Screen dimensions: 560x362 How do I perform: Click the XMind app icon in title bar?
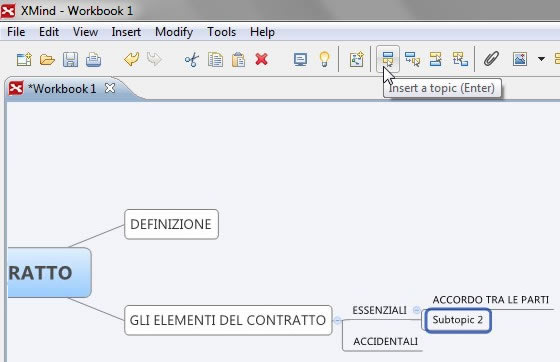tap(8, 10)
